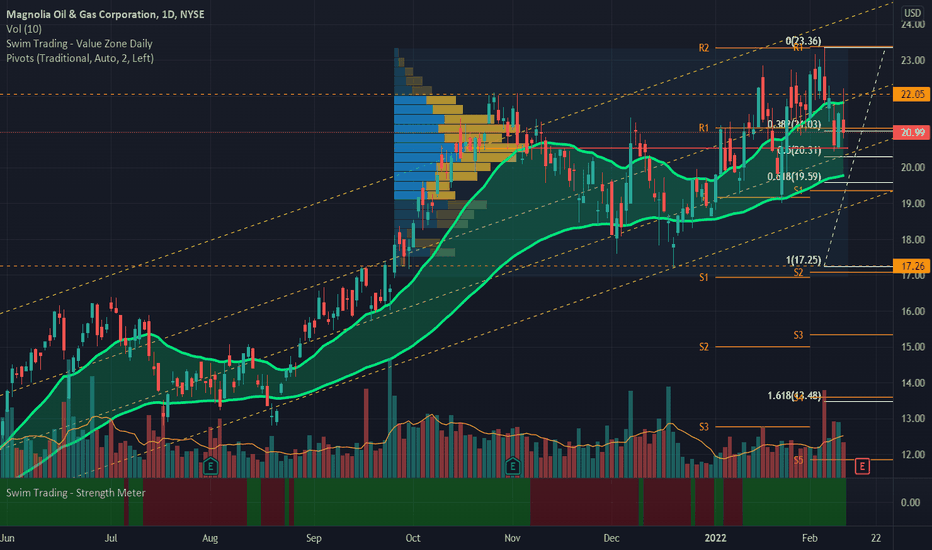Click the 0(23.36) Fibonacci level label
932x550 pixels.
click(x=804, y=41)
